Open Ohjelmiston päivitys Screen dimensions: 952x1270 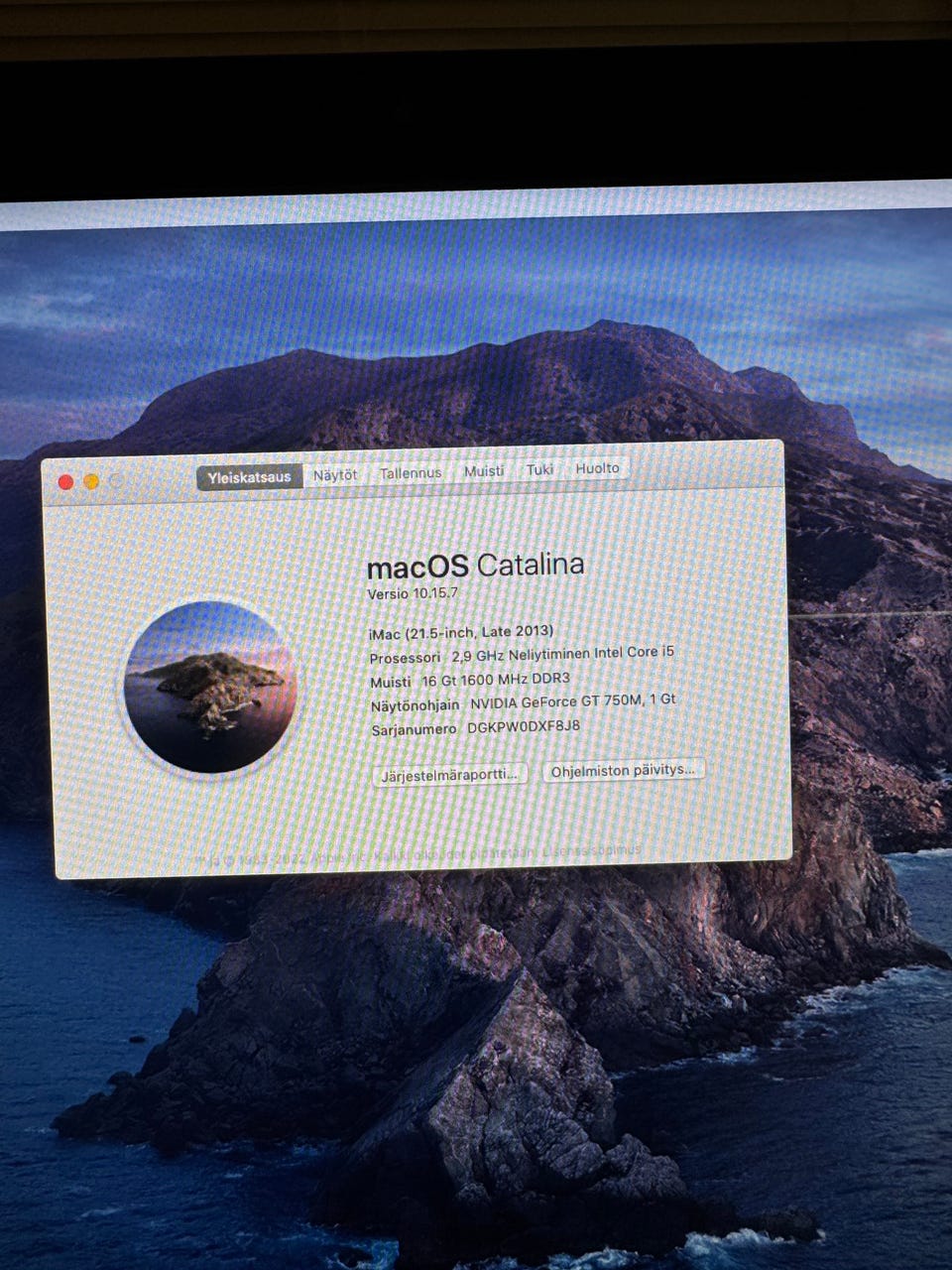tap(623, 770)
